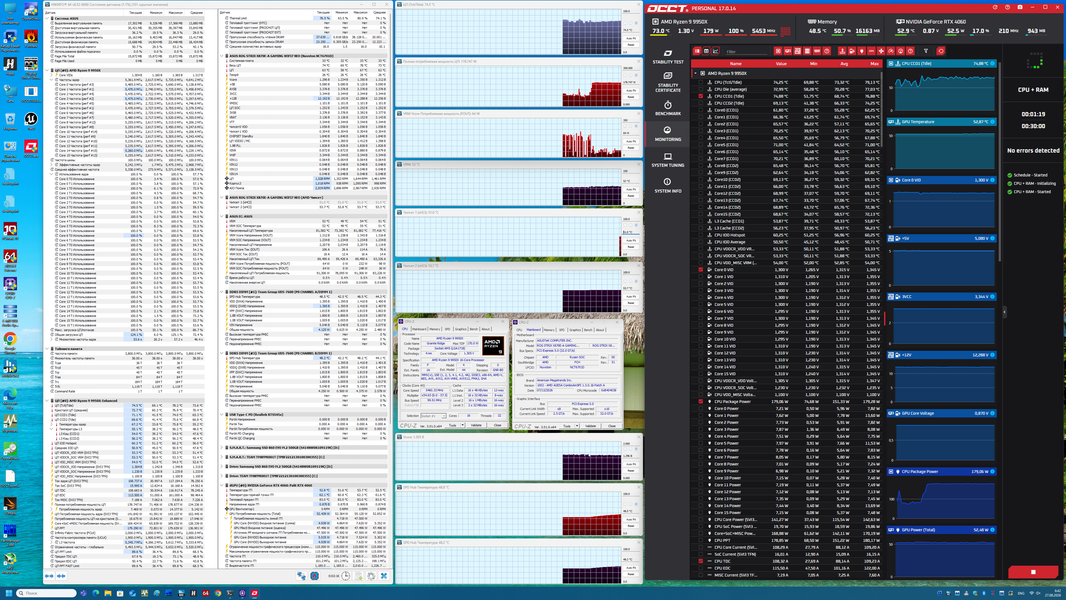Check the CPU CCD2 (Tdie) checkbox in OCCT
1066x600 pixels.
tap(701, 103)
